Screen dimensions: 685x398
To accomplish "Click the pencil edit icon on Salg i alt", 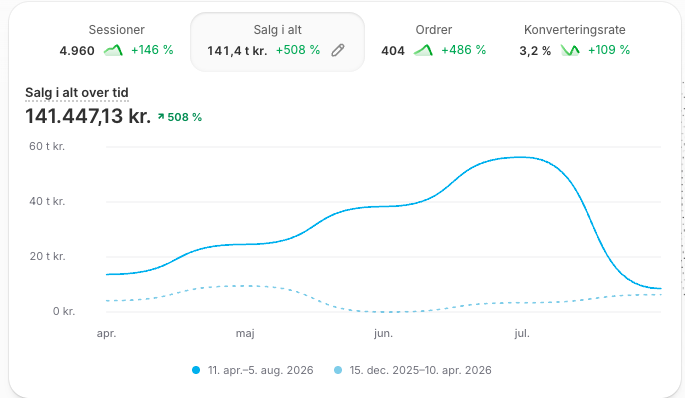I will pos(338,50).
